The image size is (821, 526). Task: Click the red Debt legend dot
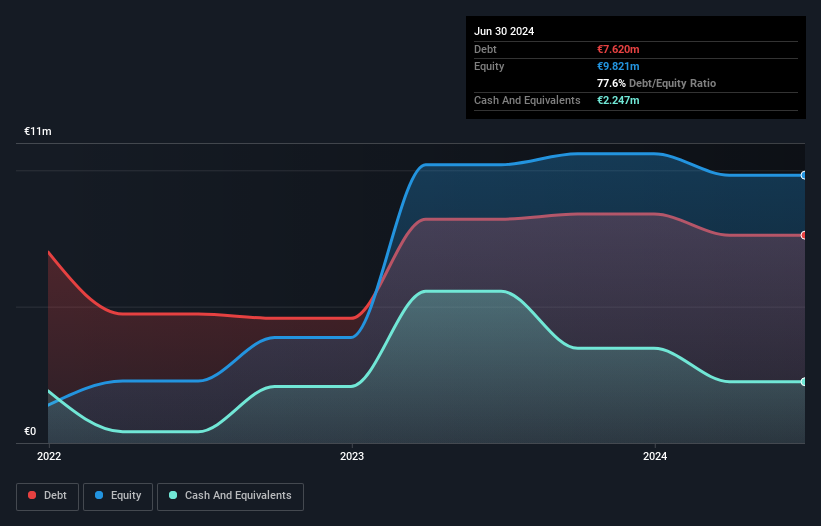(x=32, y=495)
